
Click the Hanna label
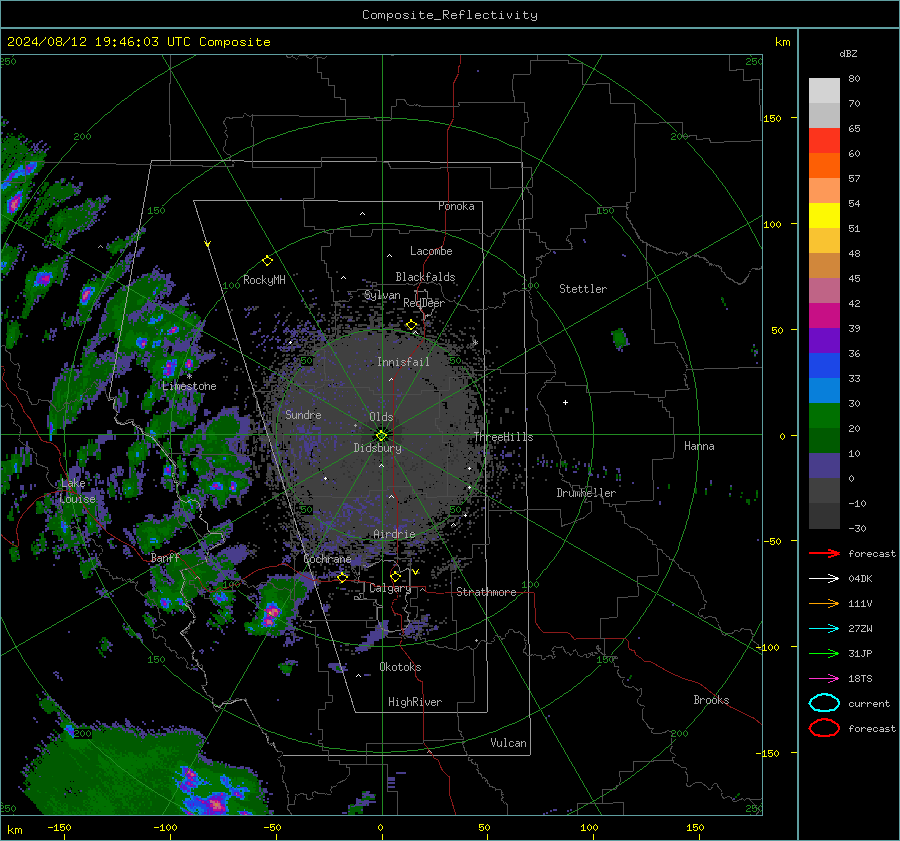coord(699,446)
